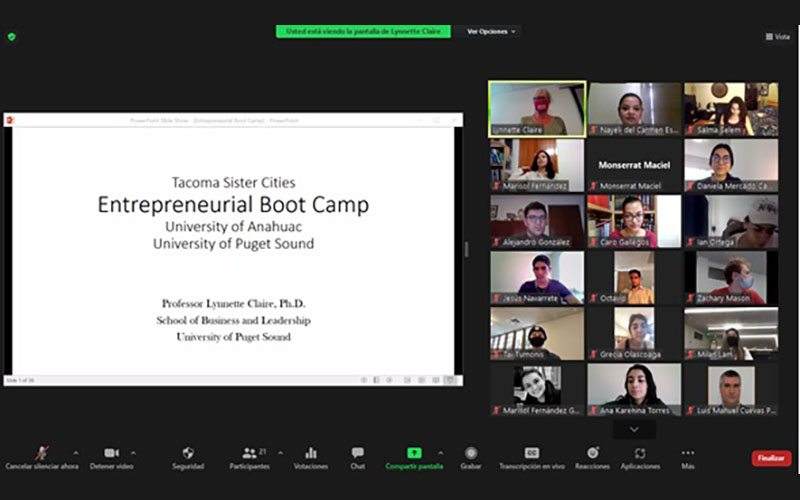Click "Tacoma Sister Cities" text on slide

coord(233,182)
